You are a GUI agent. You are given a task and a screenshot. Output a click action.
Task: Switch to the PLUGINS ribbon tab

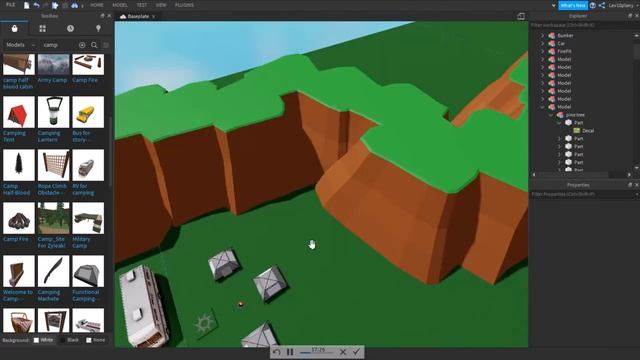184,5
